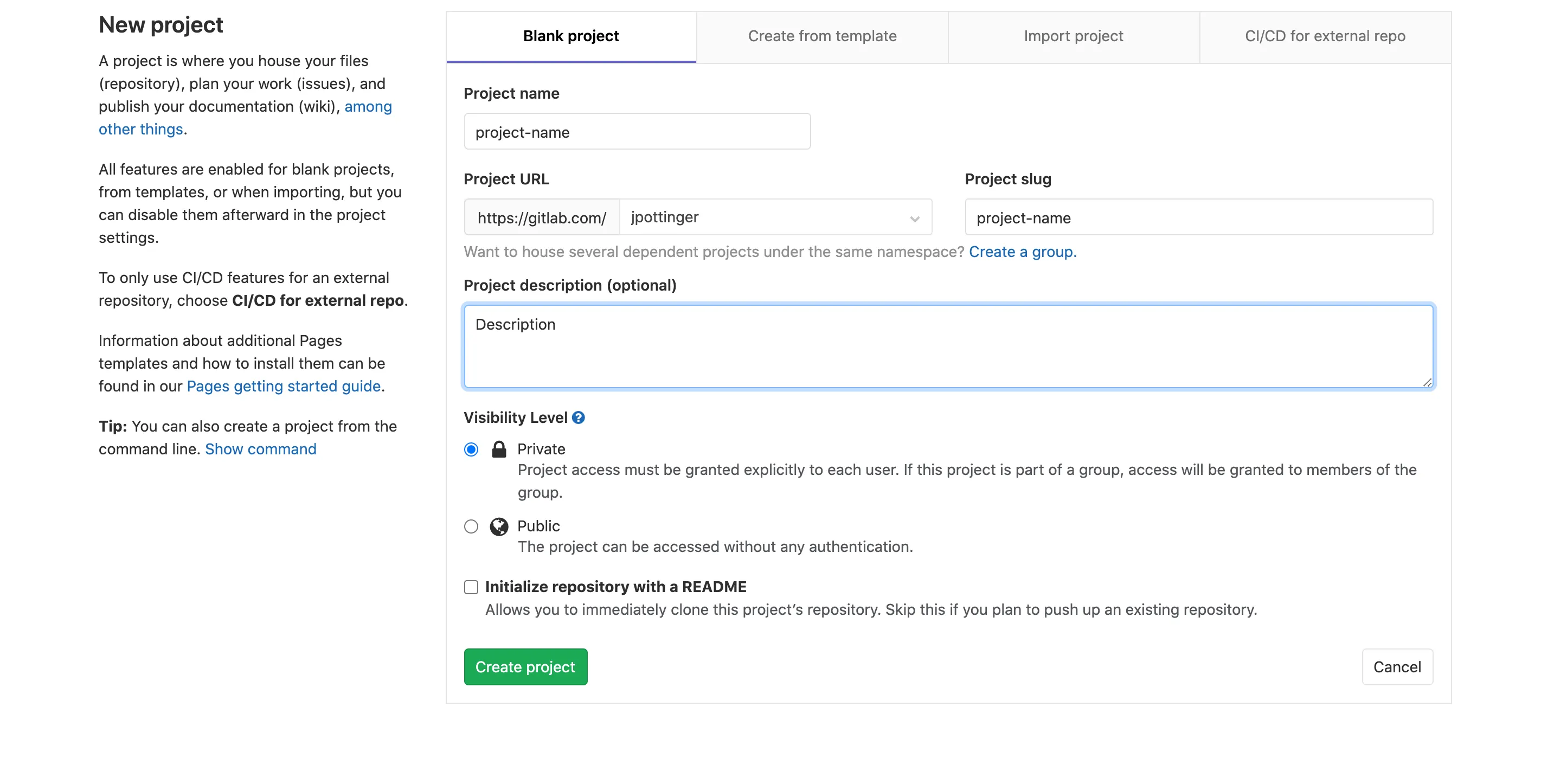Open Pages getting started guide link

[284, 386]
